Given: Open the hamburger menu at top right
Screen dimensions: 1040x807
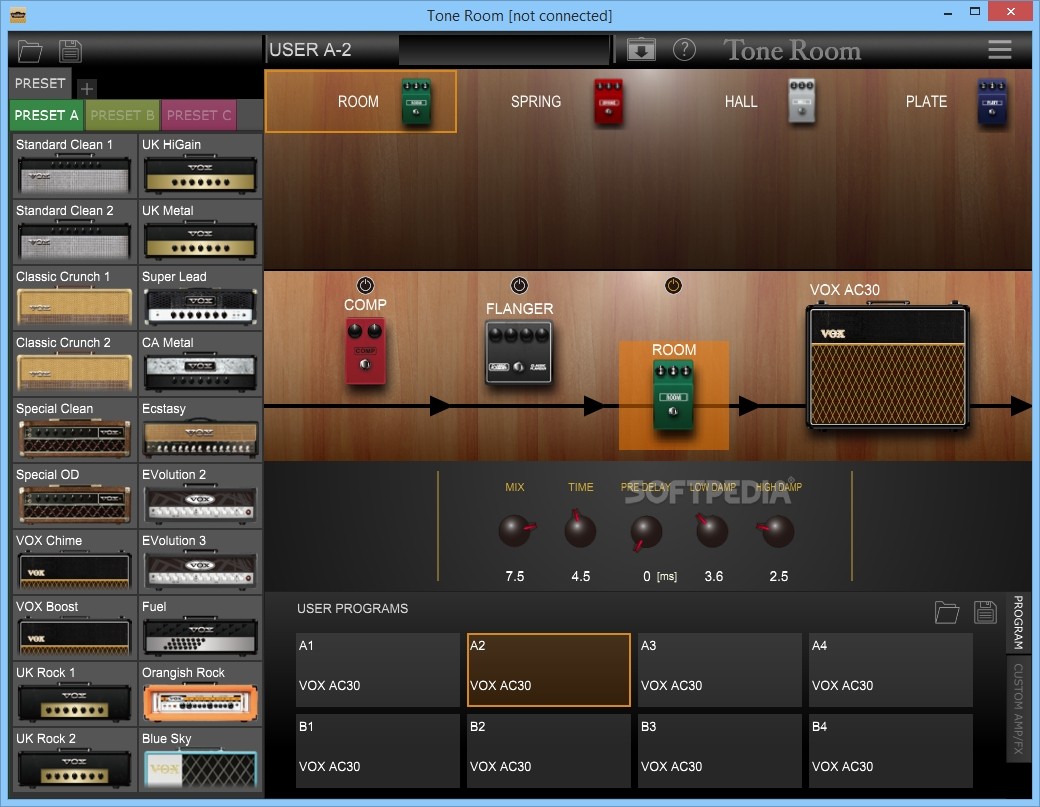Looking at the screenshot, I should tap(1000, 50).
